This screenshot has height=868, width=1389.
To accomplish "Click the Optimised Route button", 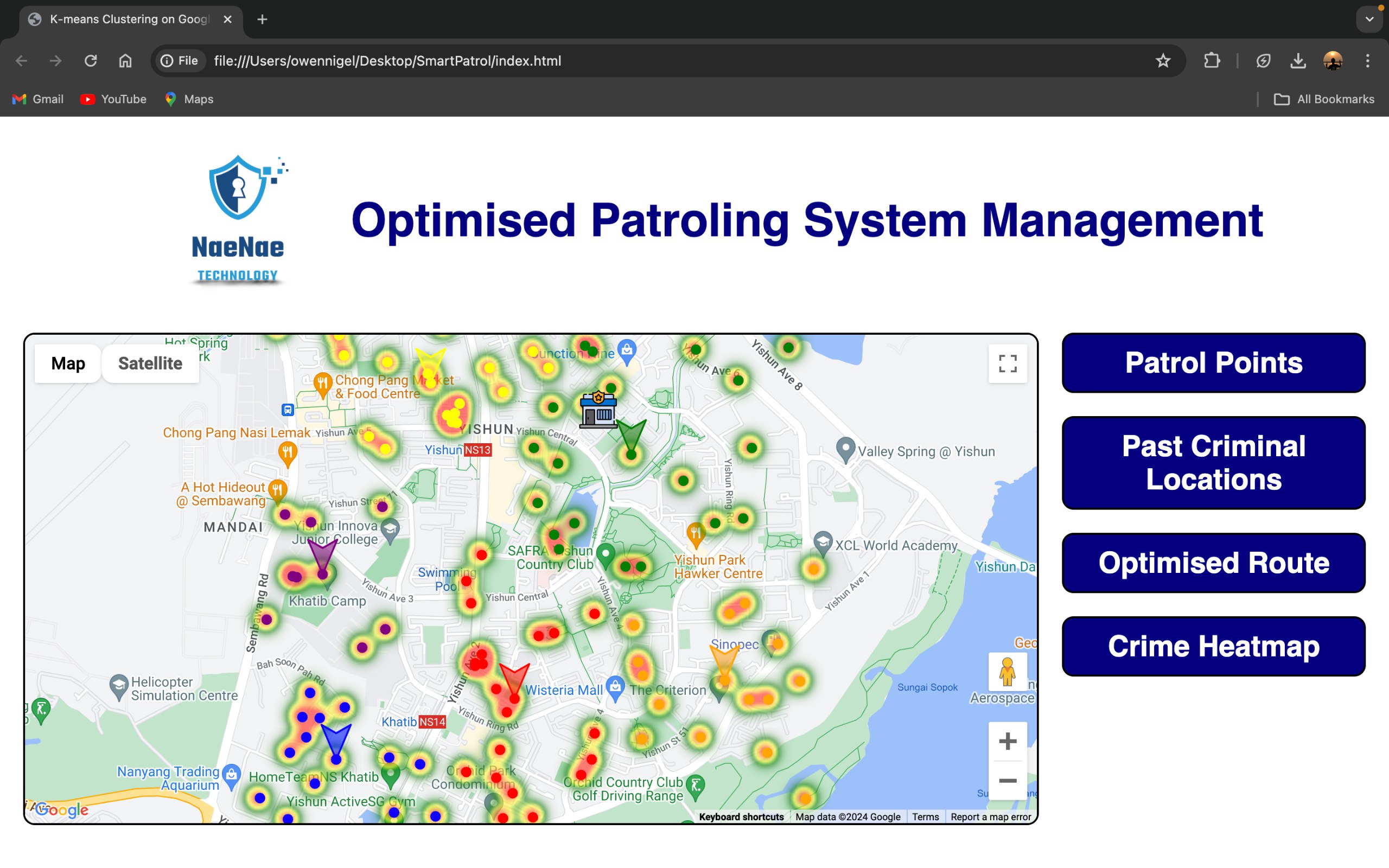I will 1213,563.
